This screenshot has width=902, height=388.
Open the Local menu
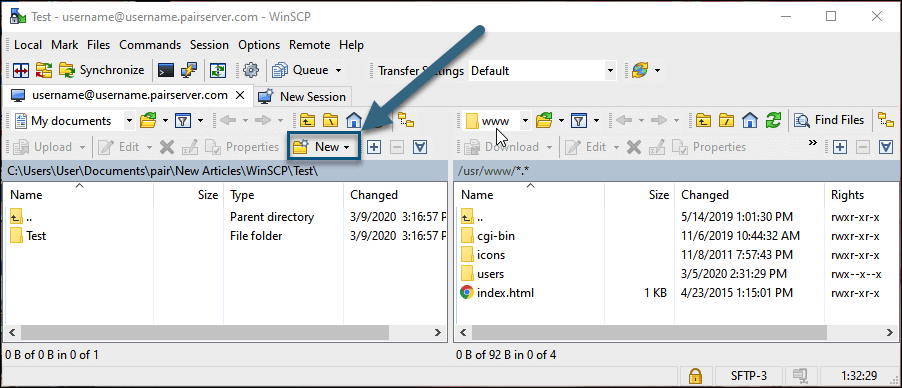(x=28, y=45)
